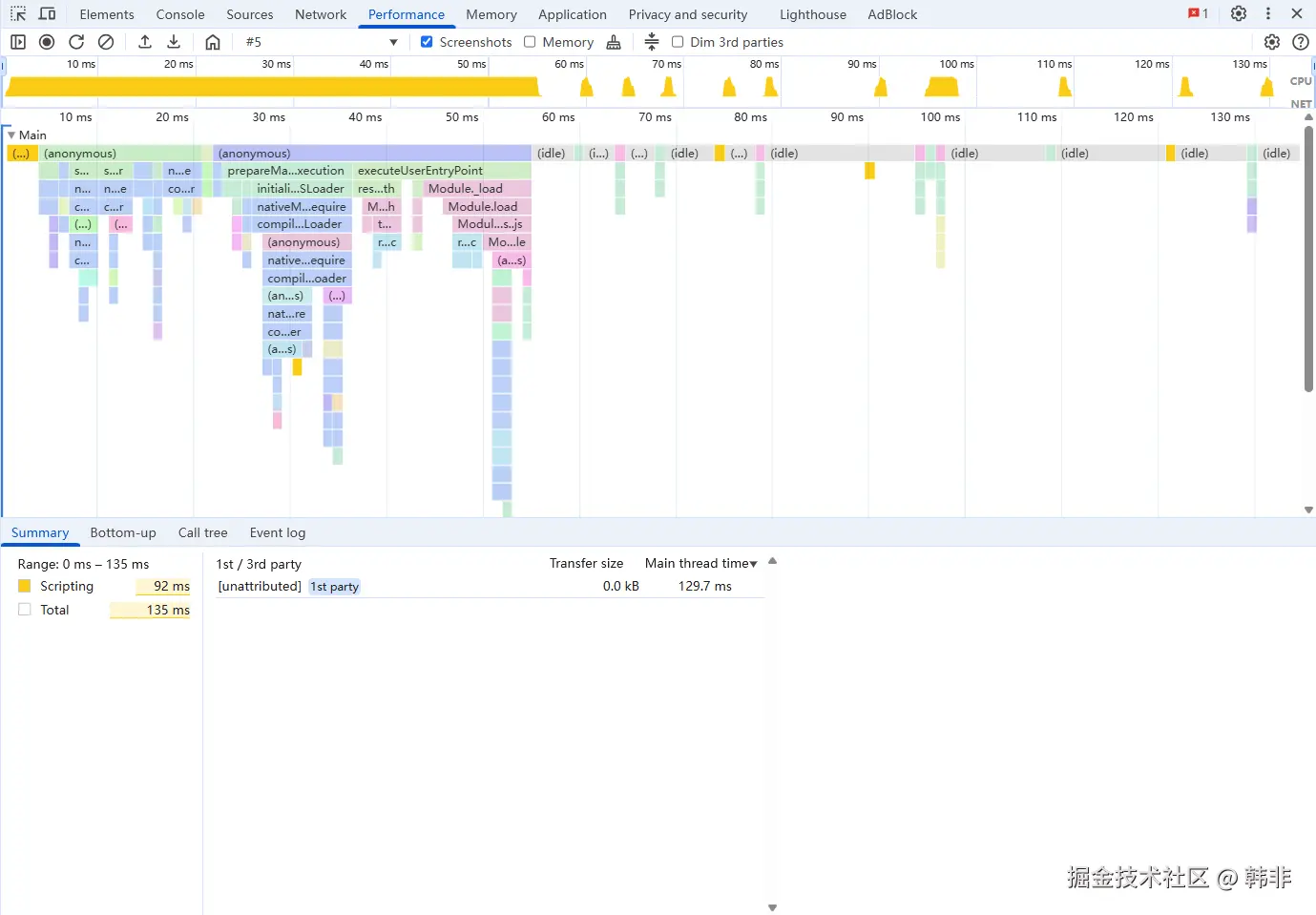Viewport: 1316px width, 915px height.
Task: Save the profile with the download icon
Action: [174, 42]
